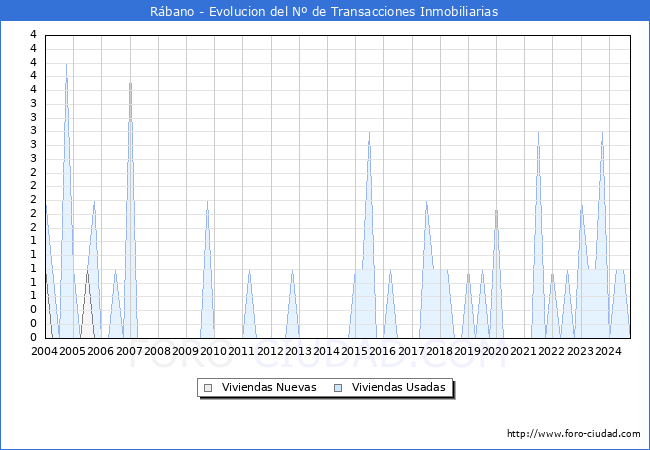650x450 pixels.
Task: Click the 2007 peak of used homes
Action: tap(130, 84)
